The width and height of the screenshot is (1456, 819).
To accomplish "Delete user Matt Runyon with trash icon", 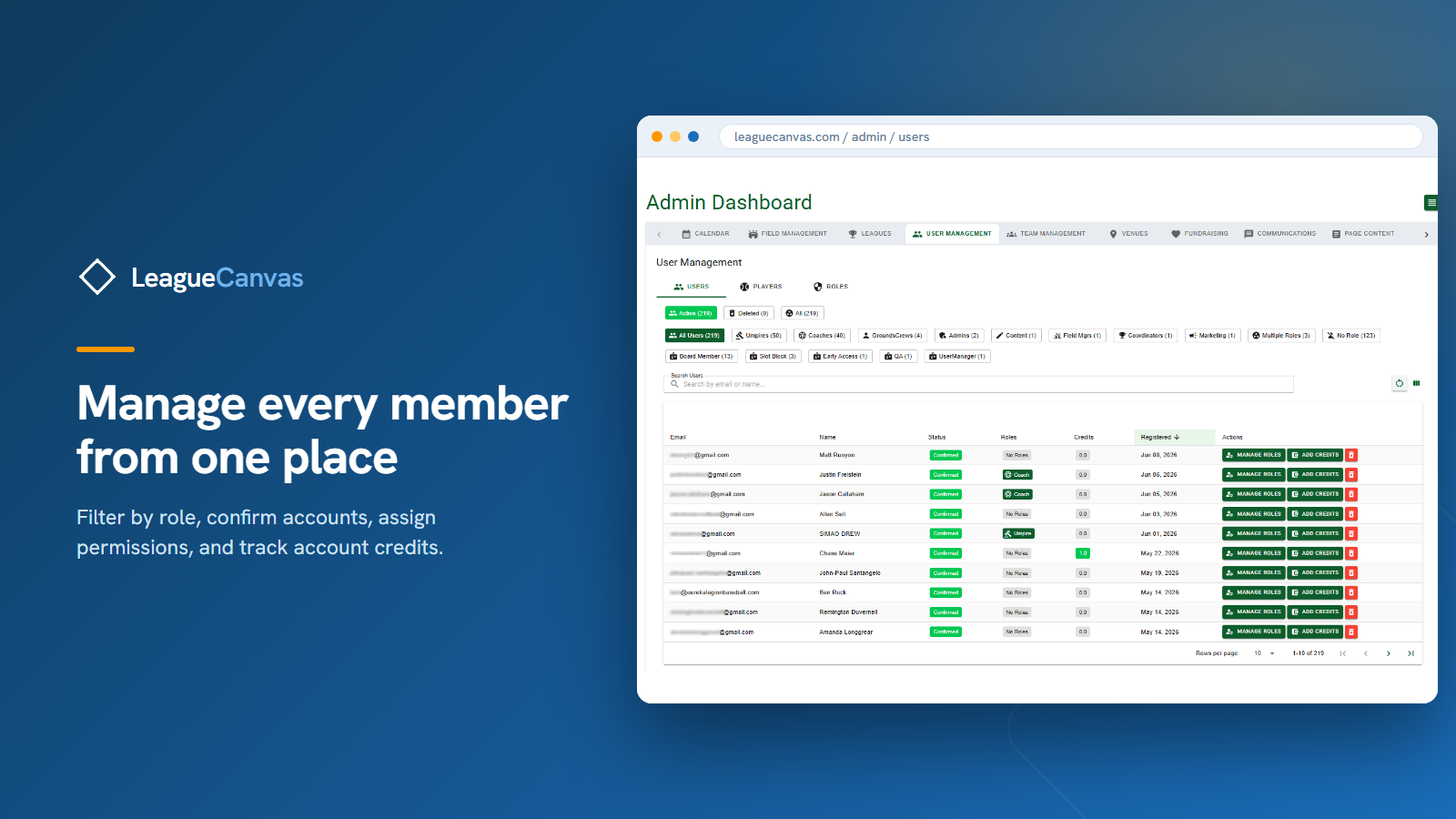I will point(1351,455).
